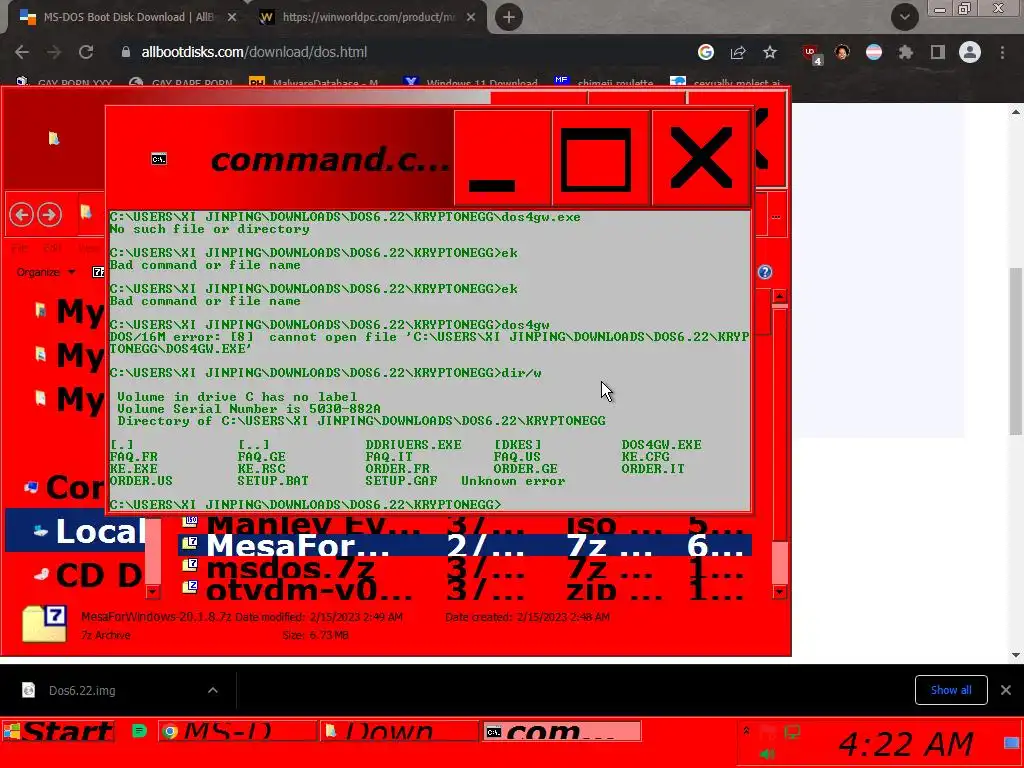Open the shimeji roulette bookmark
Screen dimensions: 1024x768
point(604,82)
